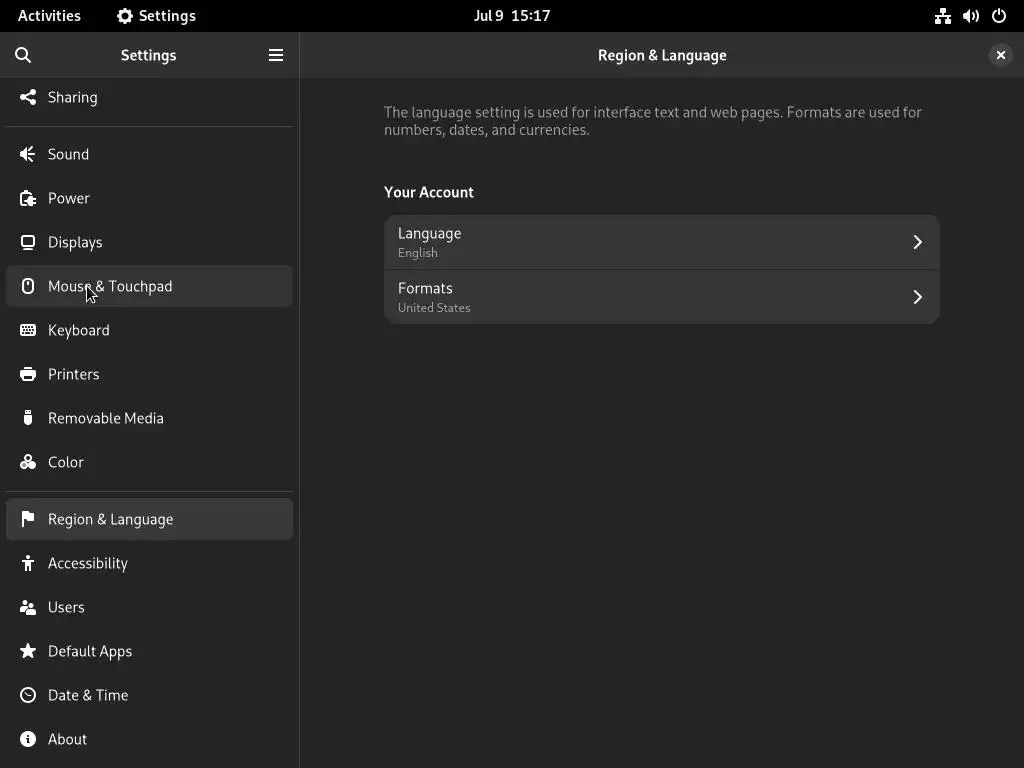Open the hamburger menu in Settings sidebar
Screen dimensions: 1024x768
point(276,55)
